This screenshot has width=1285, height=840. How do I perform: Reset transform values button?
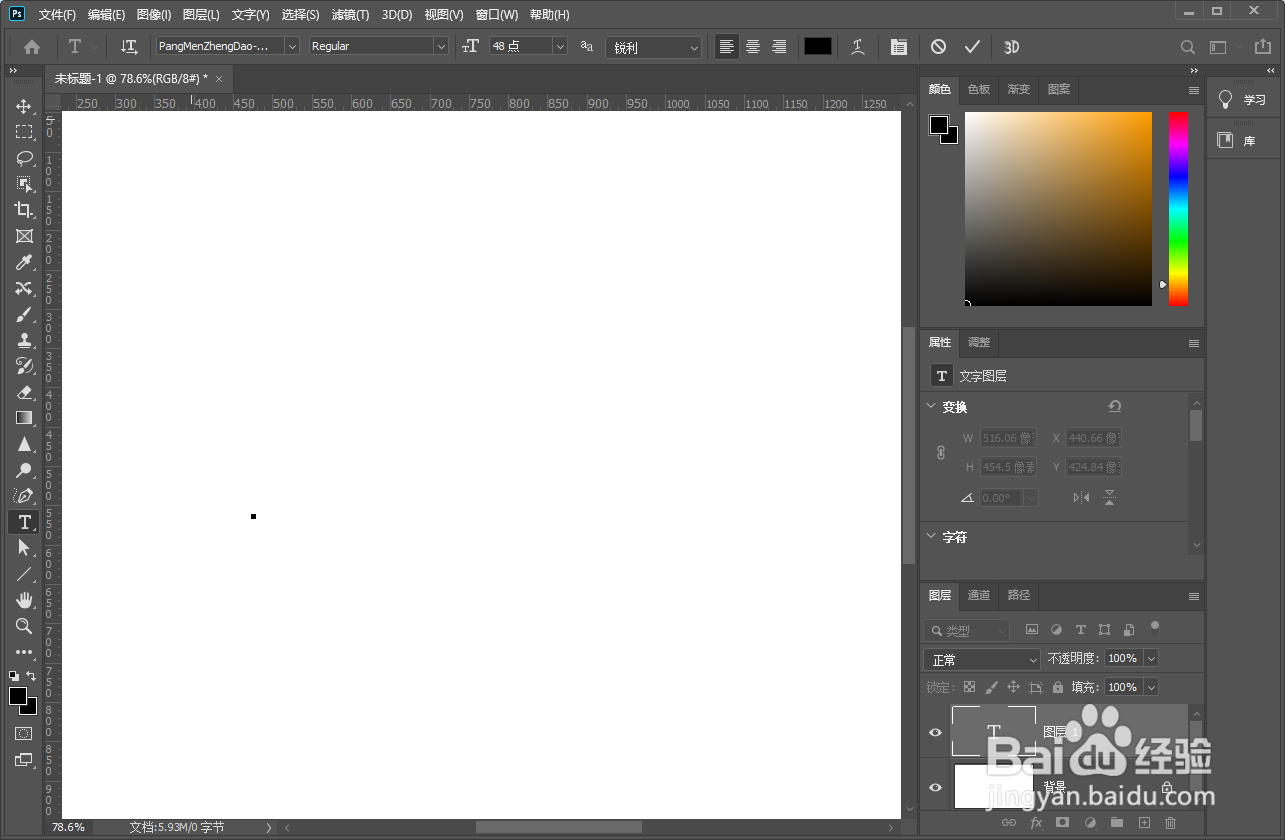(x=1115, y=407)
